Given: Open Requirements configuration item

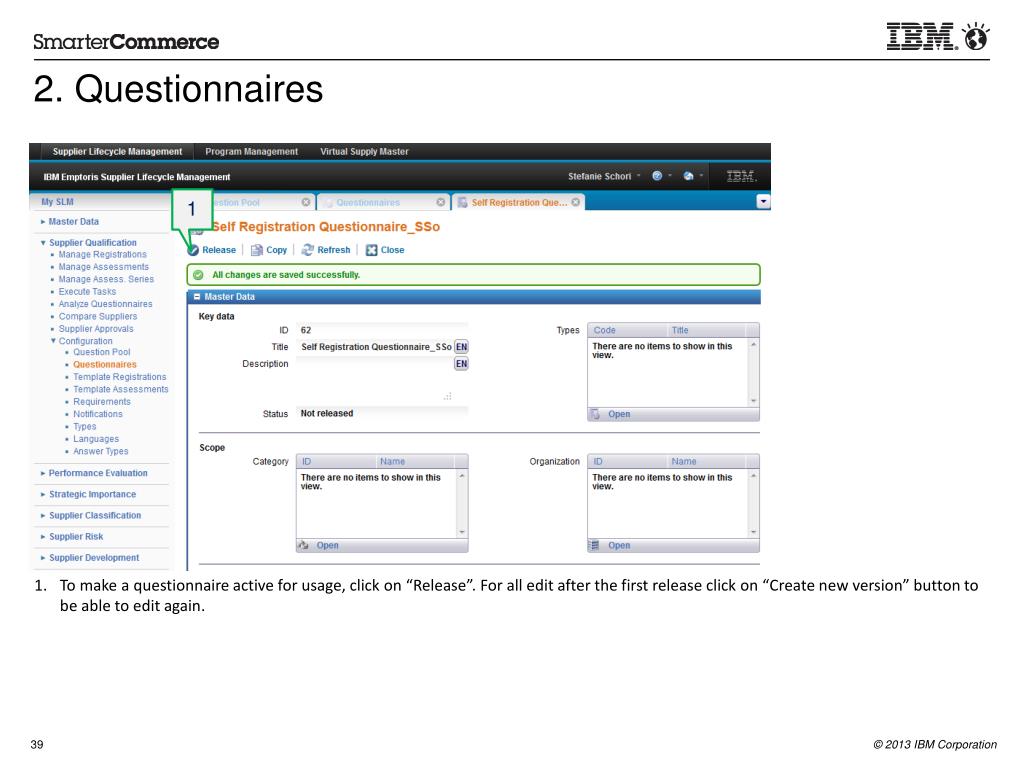Looking at the screenshot, I should [102, 402].
